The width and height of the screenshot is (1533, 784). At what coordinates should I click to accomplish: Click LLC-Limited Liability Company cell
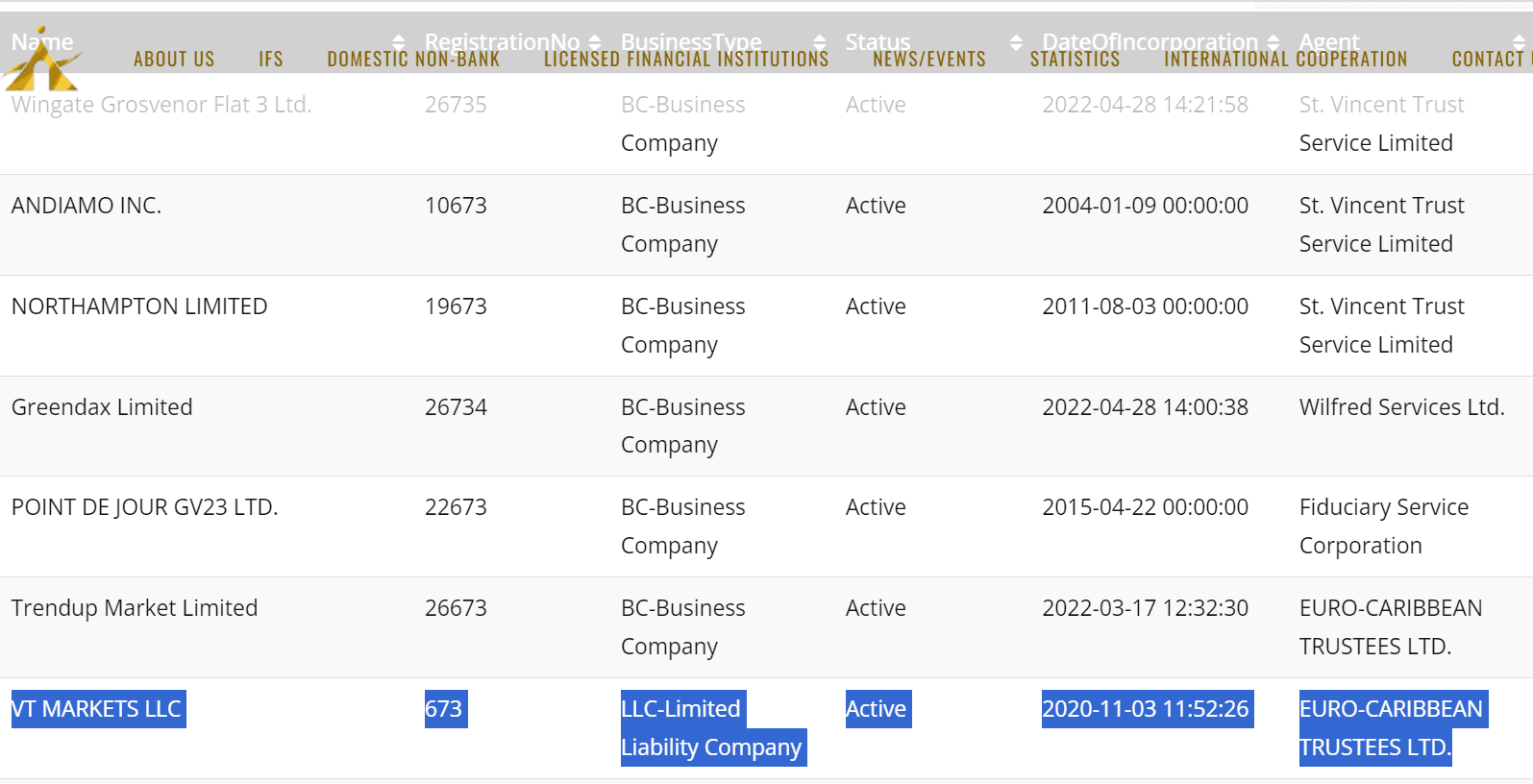tap(713, 728)
